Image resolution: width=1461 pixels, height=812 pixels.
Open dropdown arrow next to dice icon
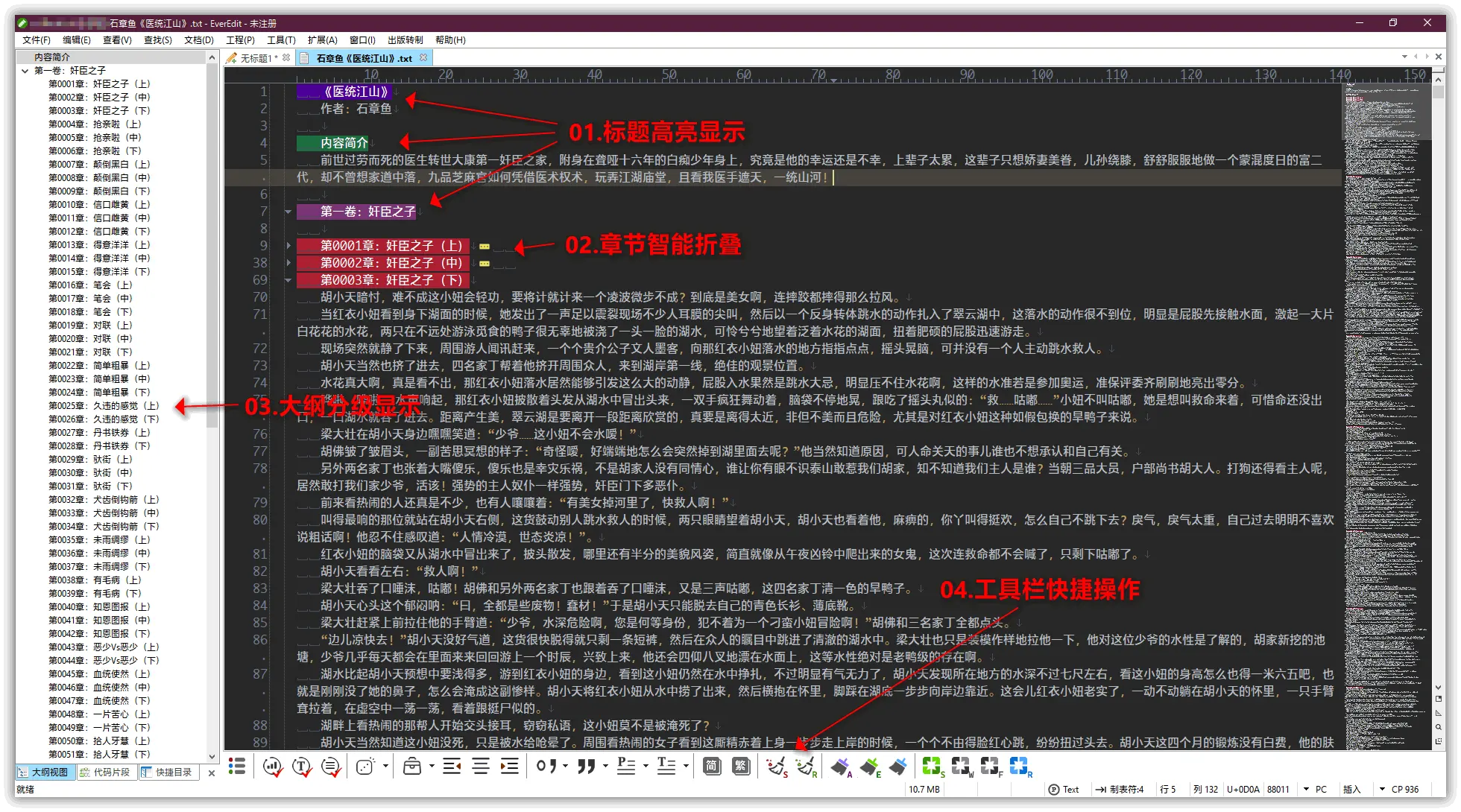[385, 766]
